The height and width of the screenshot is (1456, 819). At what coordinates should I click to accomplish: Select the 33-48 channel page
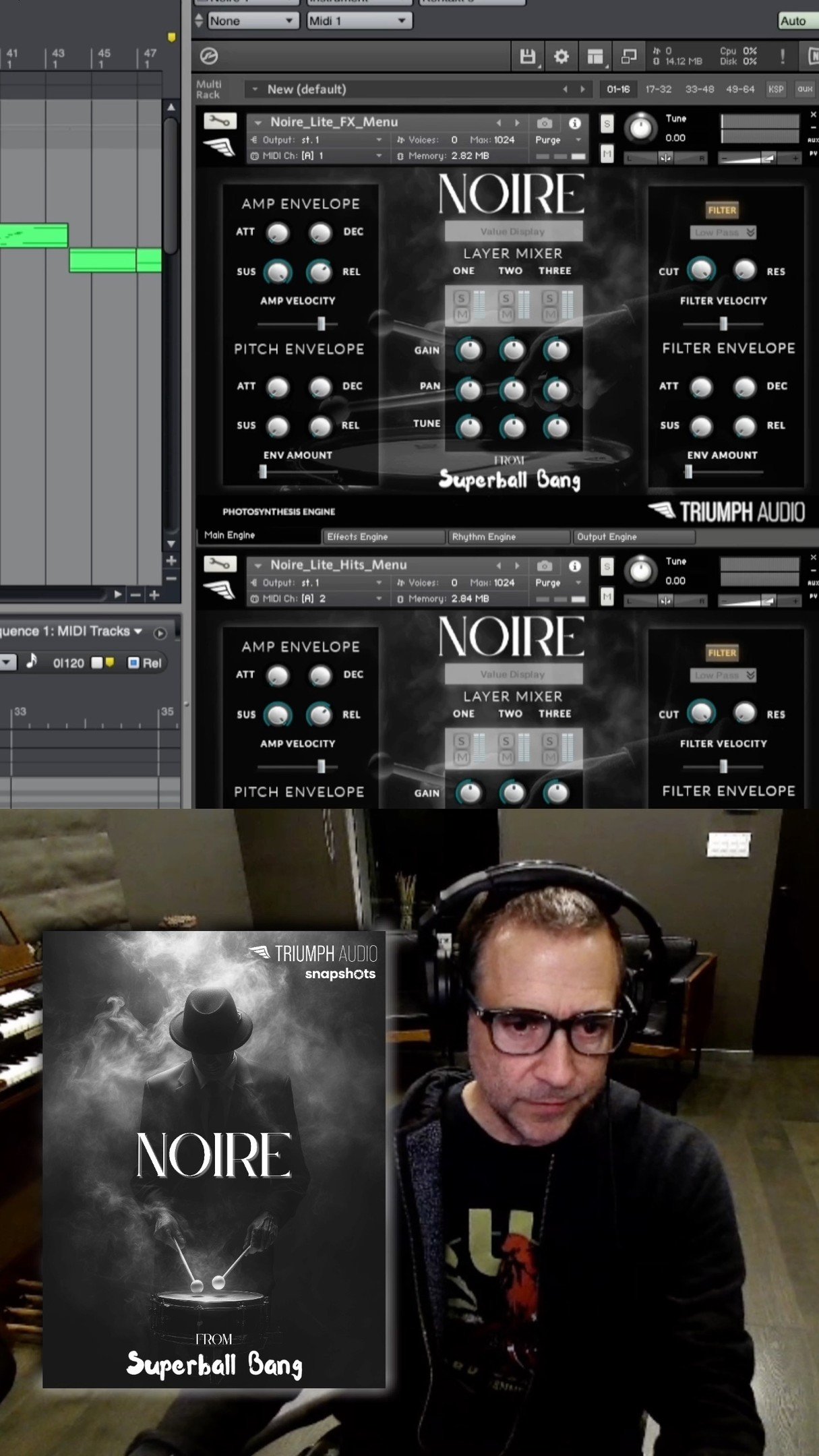coord(700,89)
